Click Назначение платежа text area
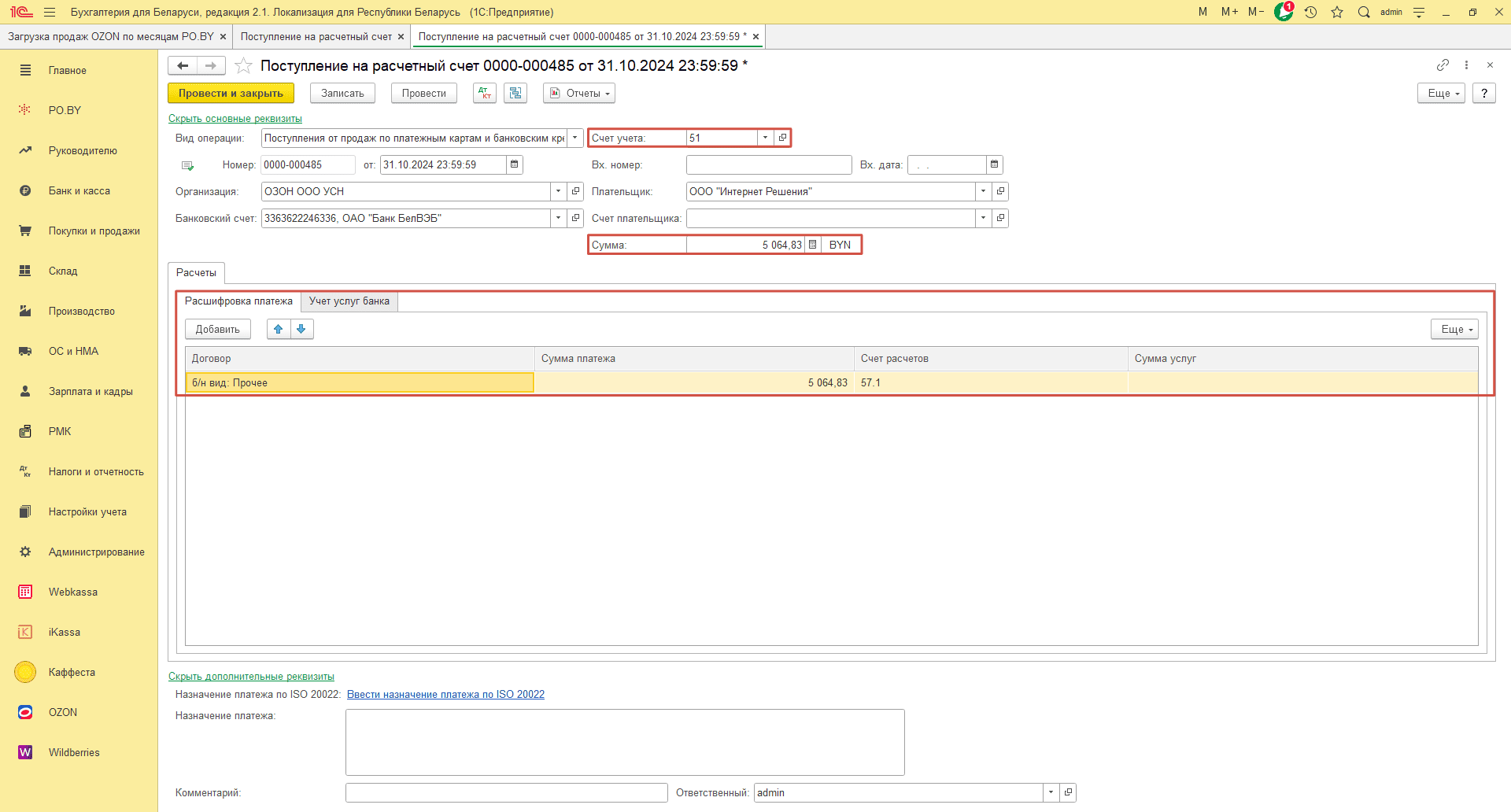The image size is (1511, 812). click(x=625, y=742)
